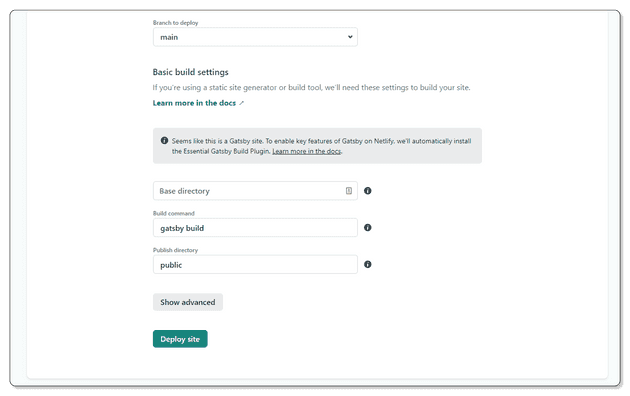Click the Build command info icon
Screen dimensions: 630x396
pyautogui.click(x=368, y=228)
